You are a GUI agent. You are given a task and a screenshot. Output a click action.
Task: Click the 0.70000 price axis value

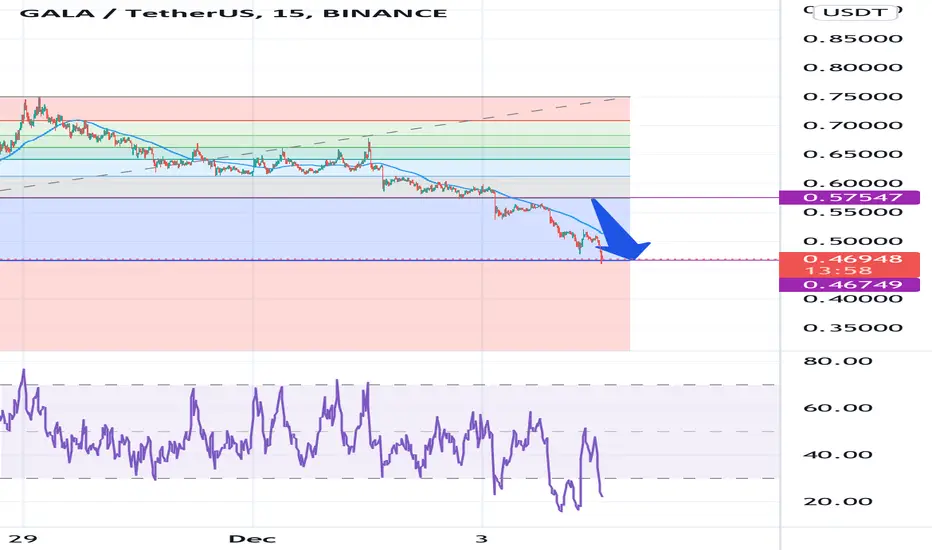[x=853, y=125]
